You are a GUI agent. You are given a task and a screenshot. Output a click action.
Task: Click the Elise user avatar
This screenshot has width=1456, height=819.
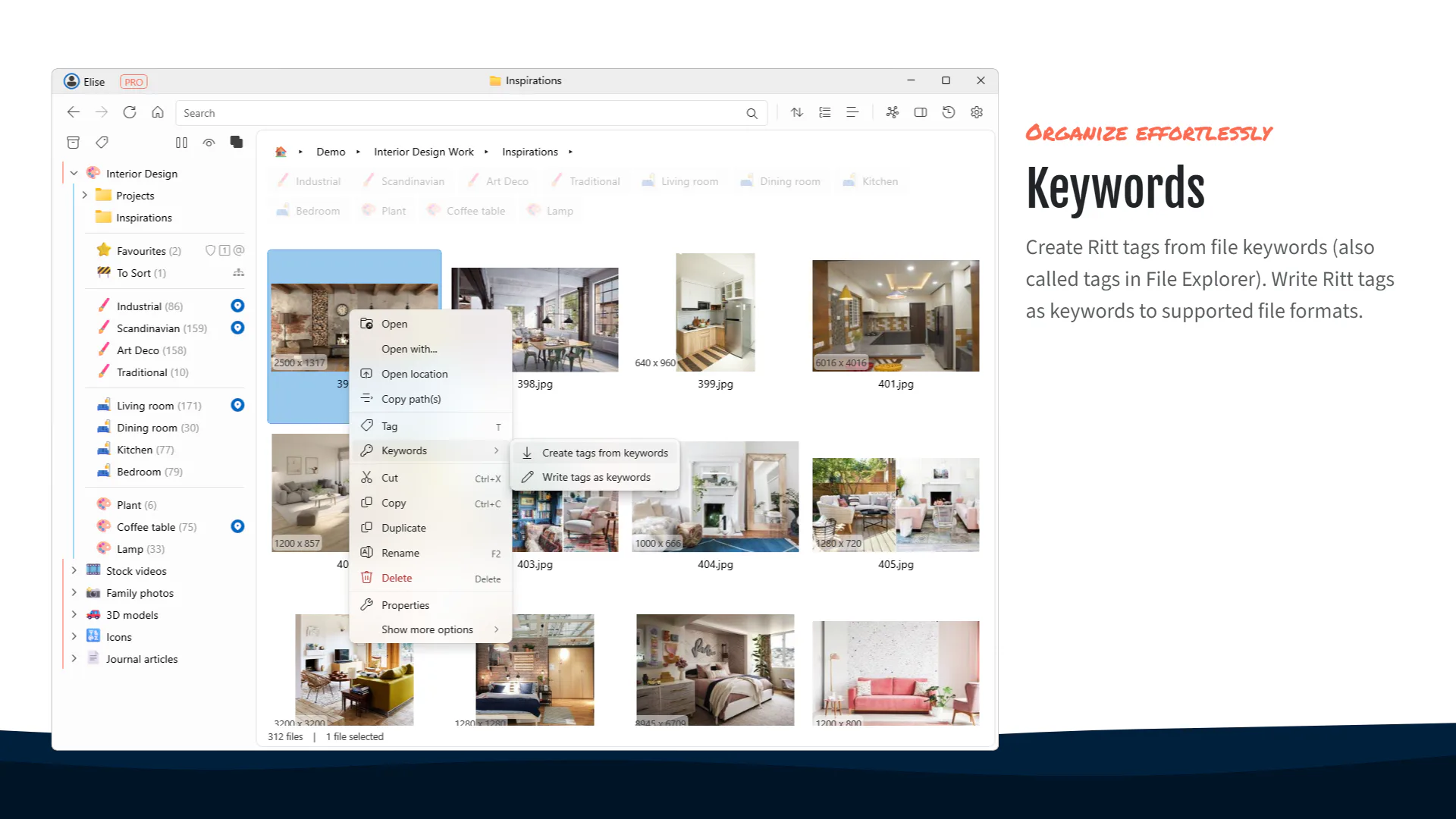pyautogui.click(x=71, y=81)
